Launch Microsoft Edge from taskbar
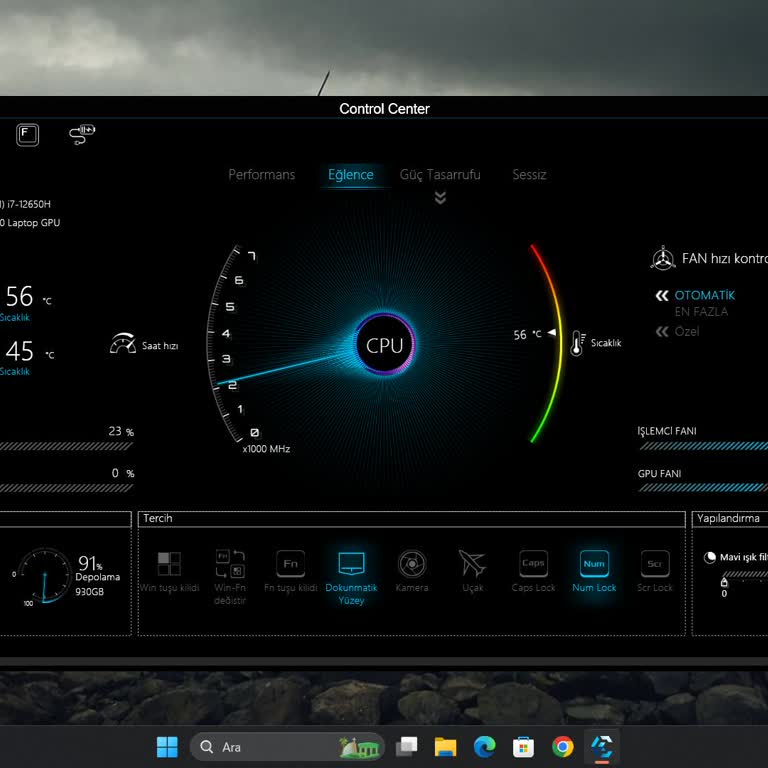This screenshot has height=768, width=768. [484, 747]
